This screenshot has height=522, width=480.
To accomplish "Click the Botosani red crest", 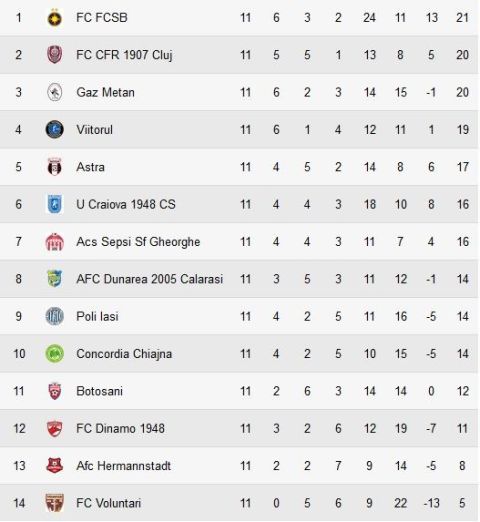I will click(x=54, y=391).
